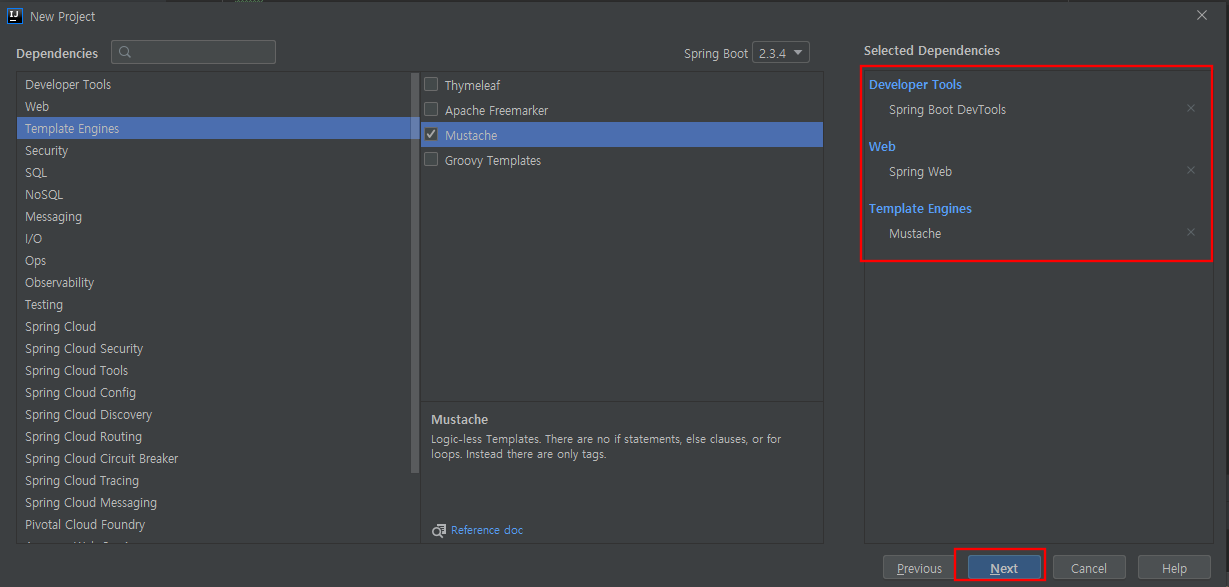This screenshot has width=1229, height=587.
Task: Select the Security category
Action: [x=215, y=150]
